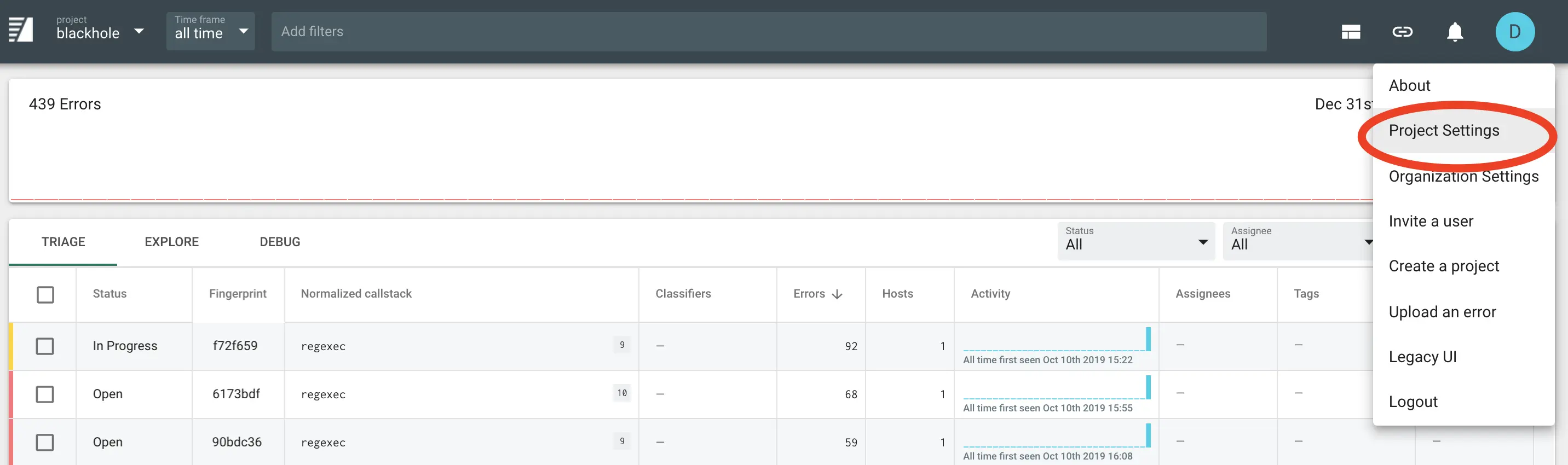The height and width of the screenshot is (465, 1568).
Task: Choose Project Settings from the menu
Action: tap(1443, 131)
